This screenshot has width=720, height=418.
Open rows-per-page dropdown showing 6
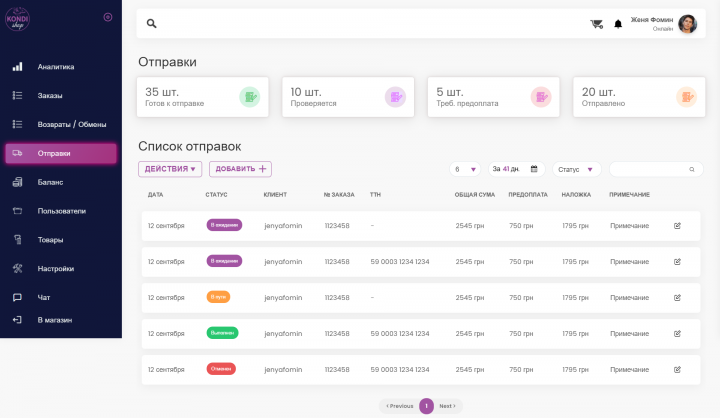tap(465, 169)
